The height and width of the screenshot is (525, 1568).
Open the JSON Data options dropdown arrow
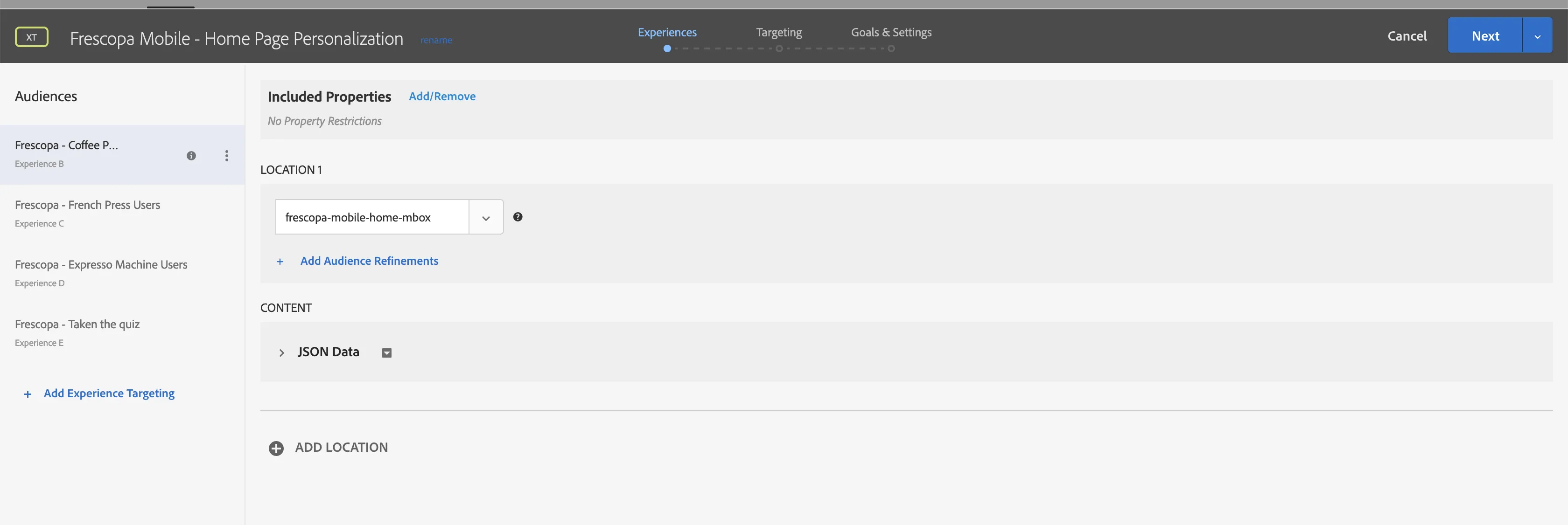[386, 353]
